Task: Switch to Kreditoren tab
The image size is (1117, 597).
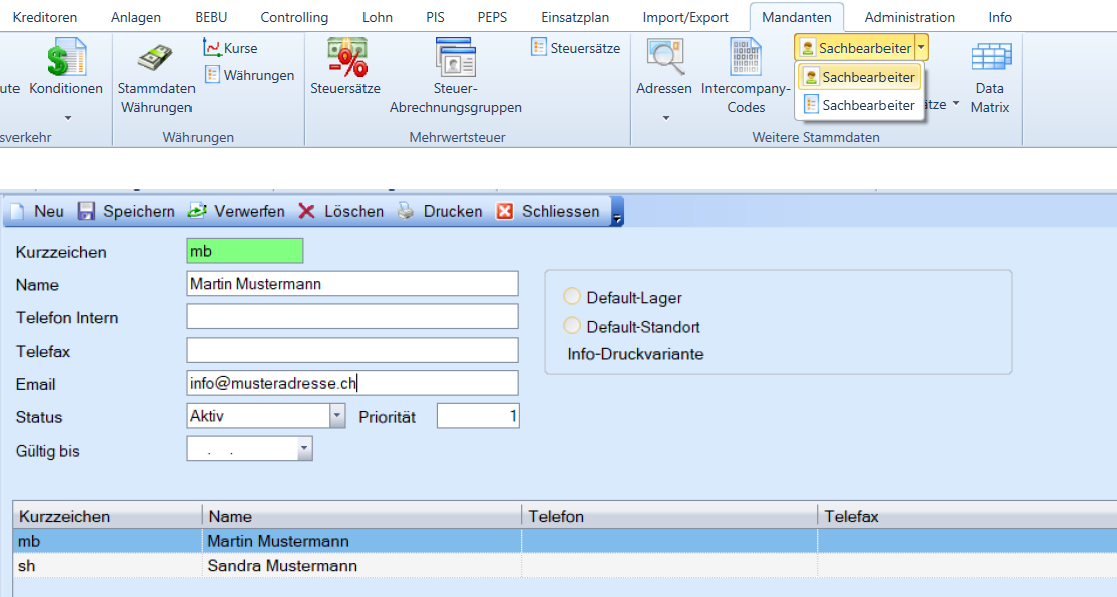Action: pos(45,17)
